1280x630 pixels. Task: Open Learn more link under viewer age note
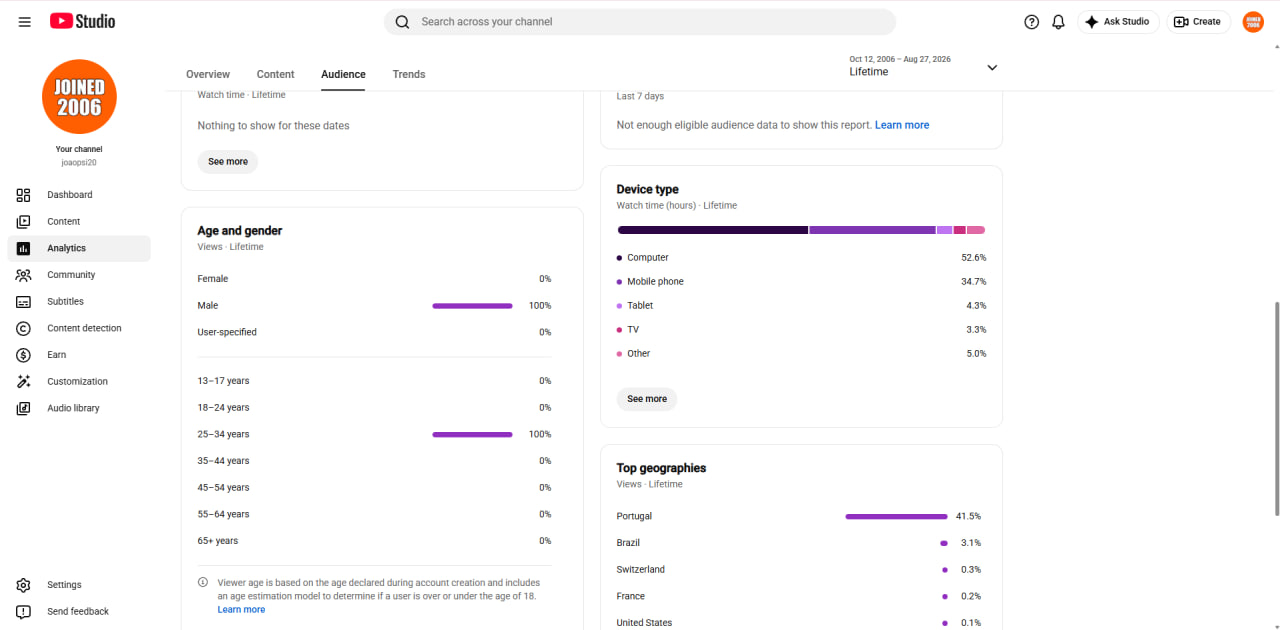click(x=241, y=609)
